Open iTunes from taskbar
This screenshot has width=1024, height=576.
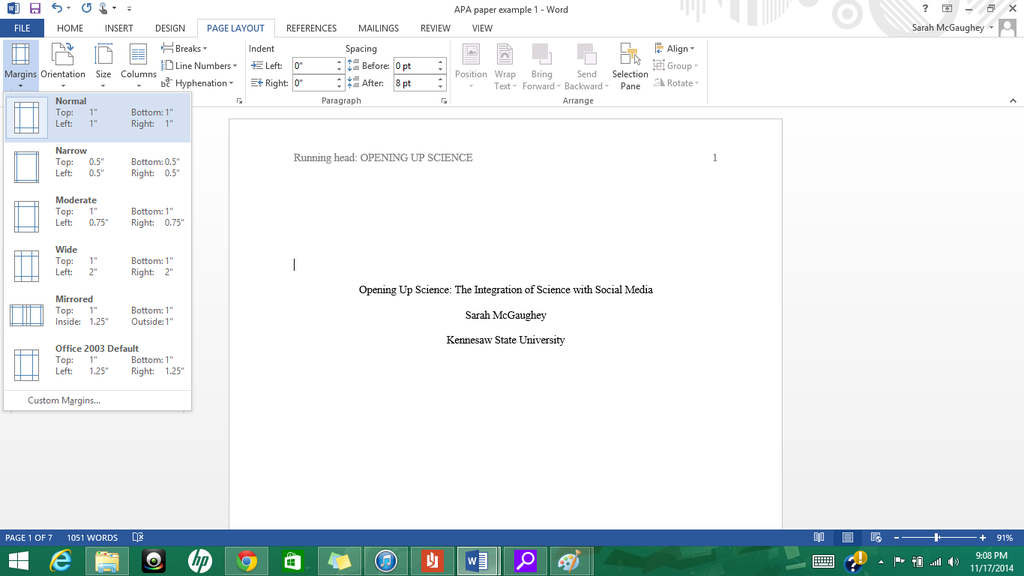point(386,561)
